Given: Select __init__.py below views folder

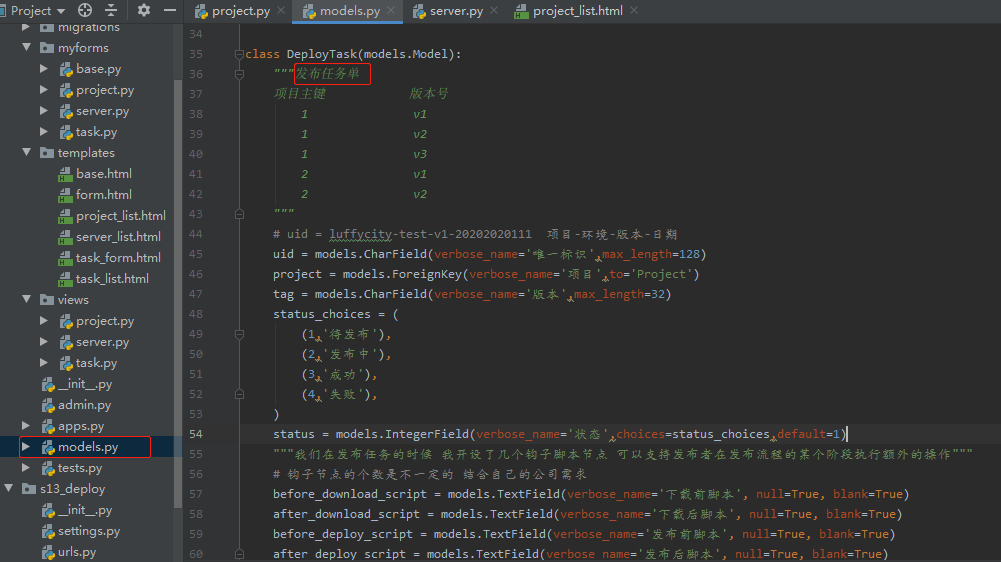Looking at the screenshot, I should click(x=85, y=384).
